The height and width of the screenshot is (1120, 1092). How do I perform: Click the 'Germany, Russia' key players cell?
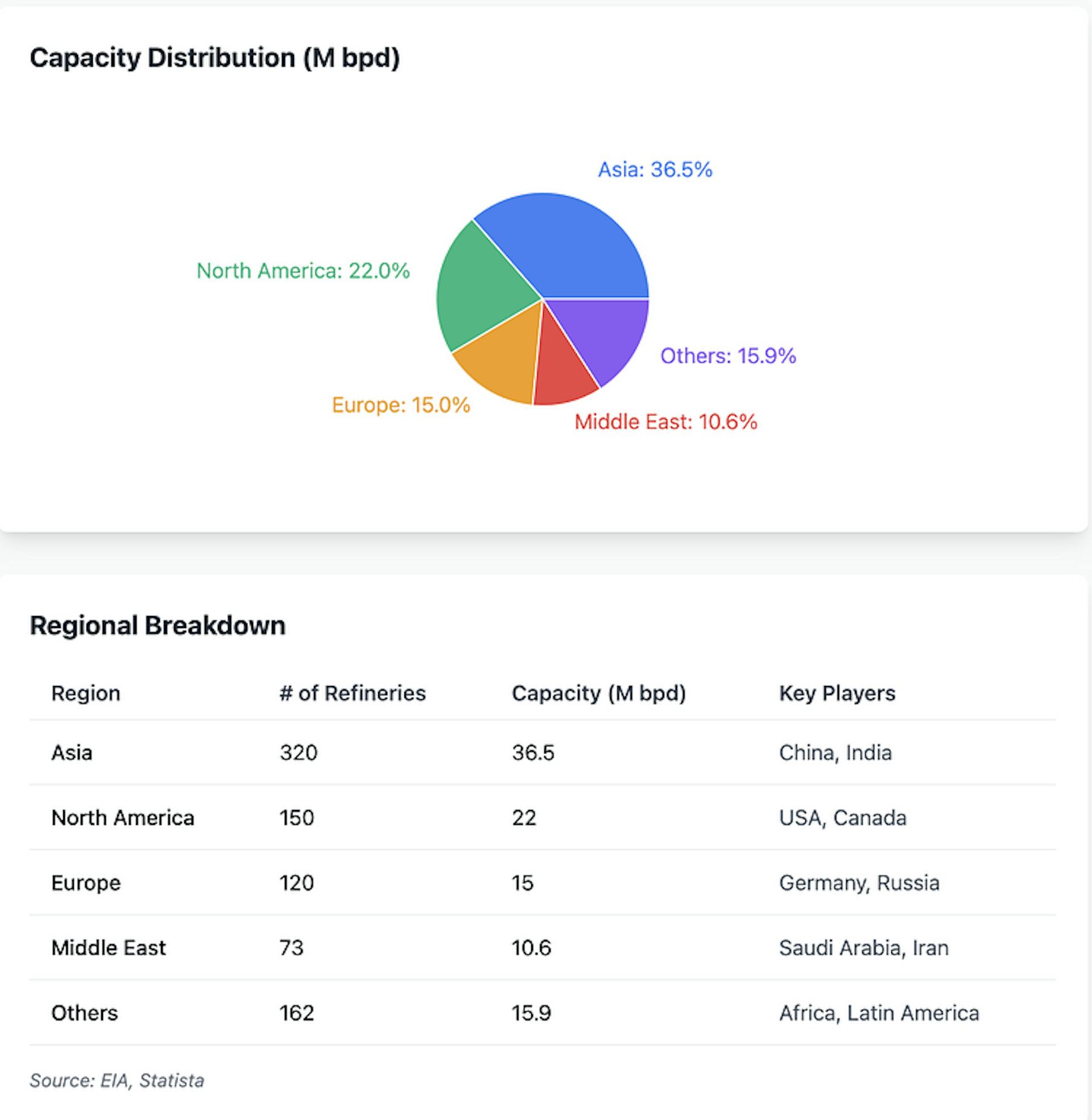[x=859, y=883]
